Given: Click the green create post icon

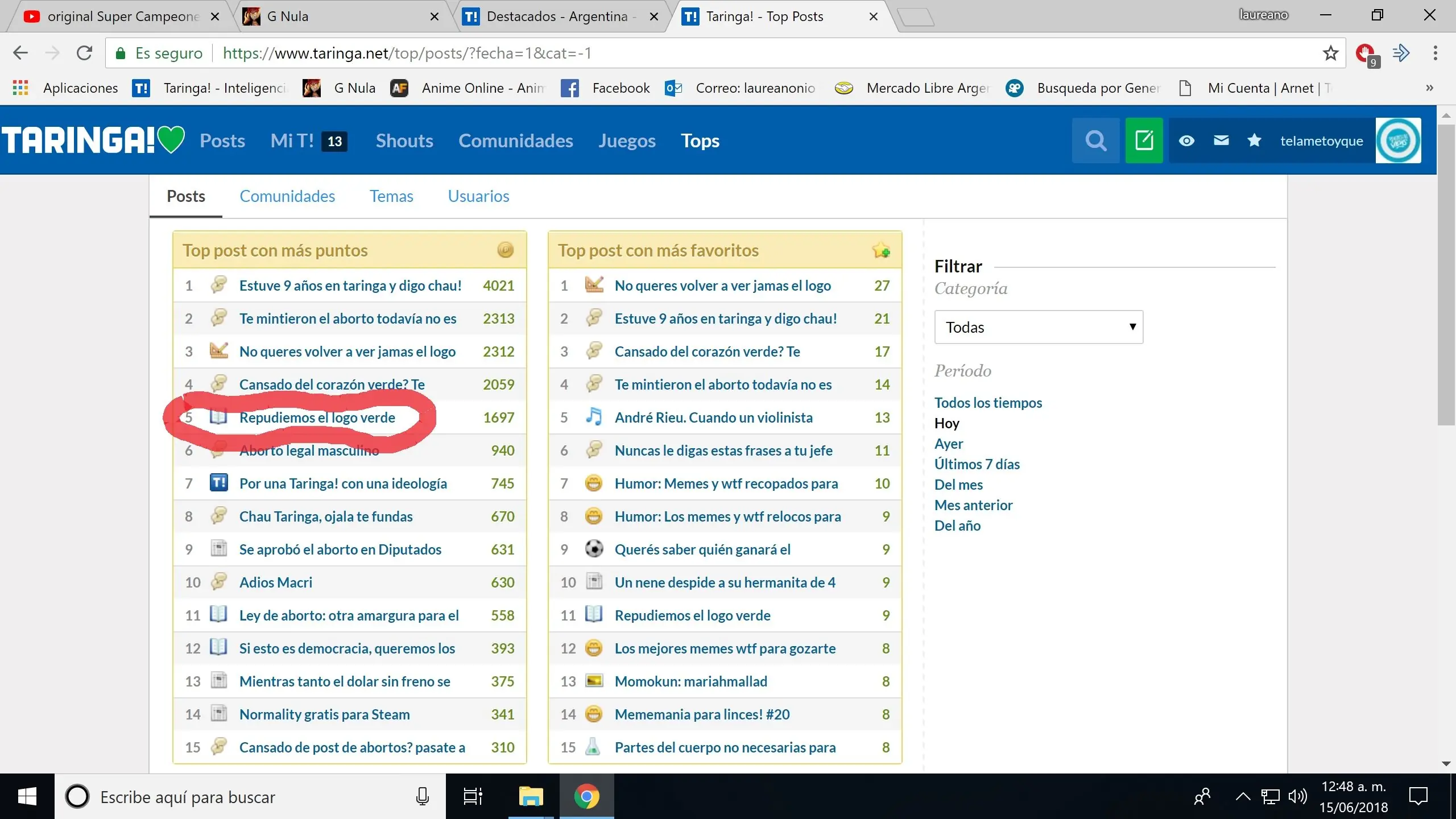Looking at the screenshot, I should (1144, 140).
